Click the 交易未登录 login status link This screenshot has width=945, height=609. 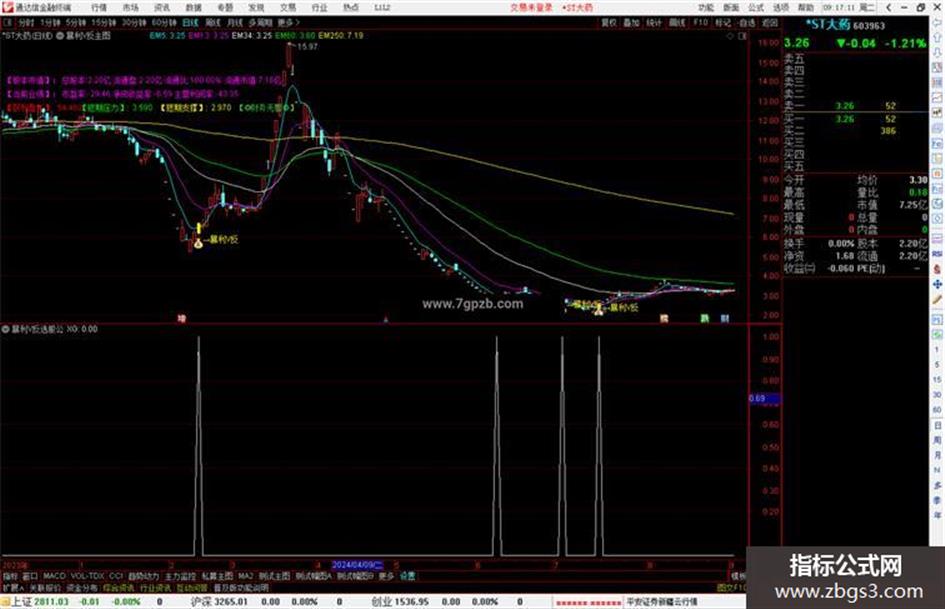tap(531, 8)
